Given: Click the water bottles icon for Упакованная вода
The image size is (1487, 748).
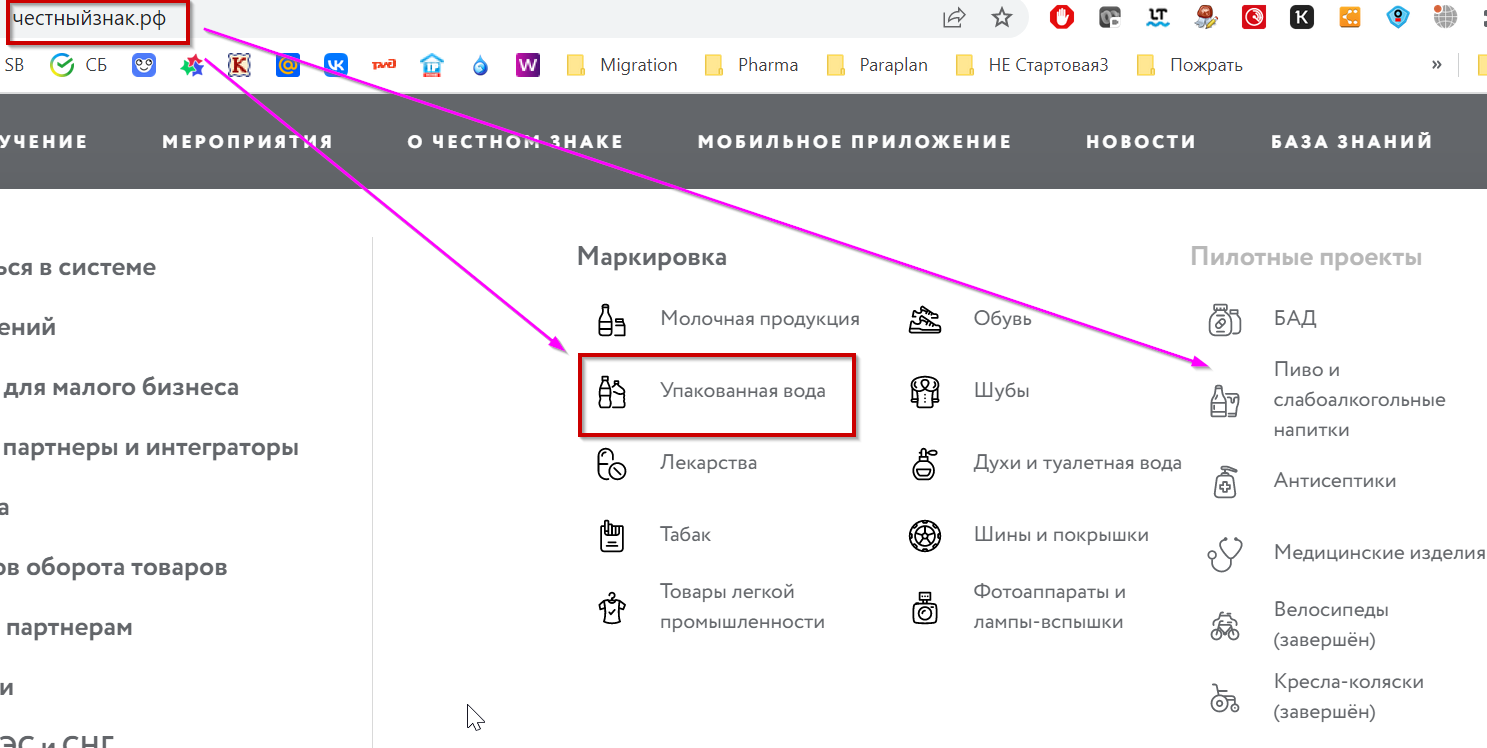Looking at the screenshot, I should (611, 392).
